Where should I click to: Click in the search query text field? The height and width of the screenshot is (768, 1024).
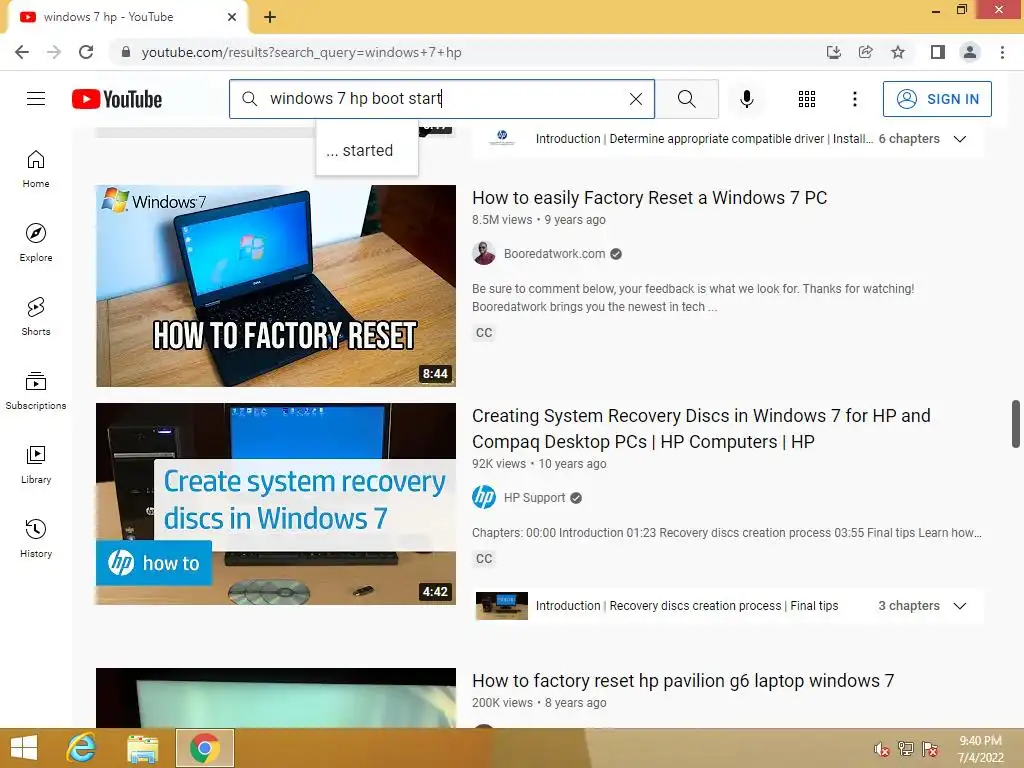click(444, 99)
